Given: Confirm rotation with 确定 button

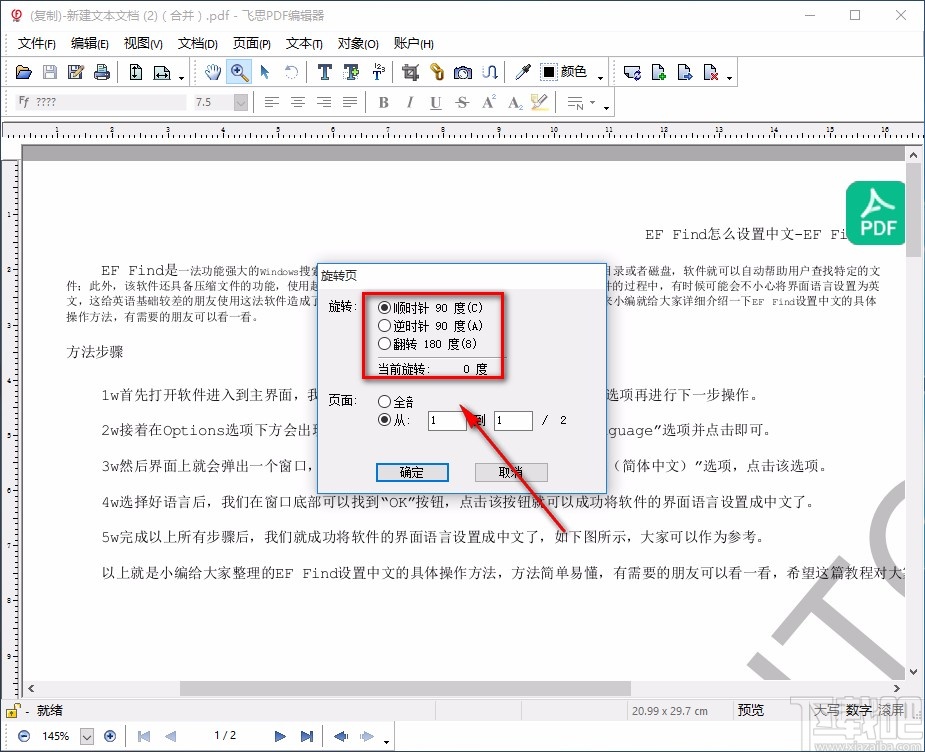Looking at the screenshot, I should pos(412,471).
